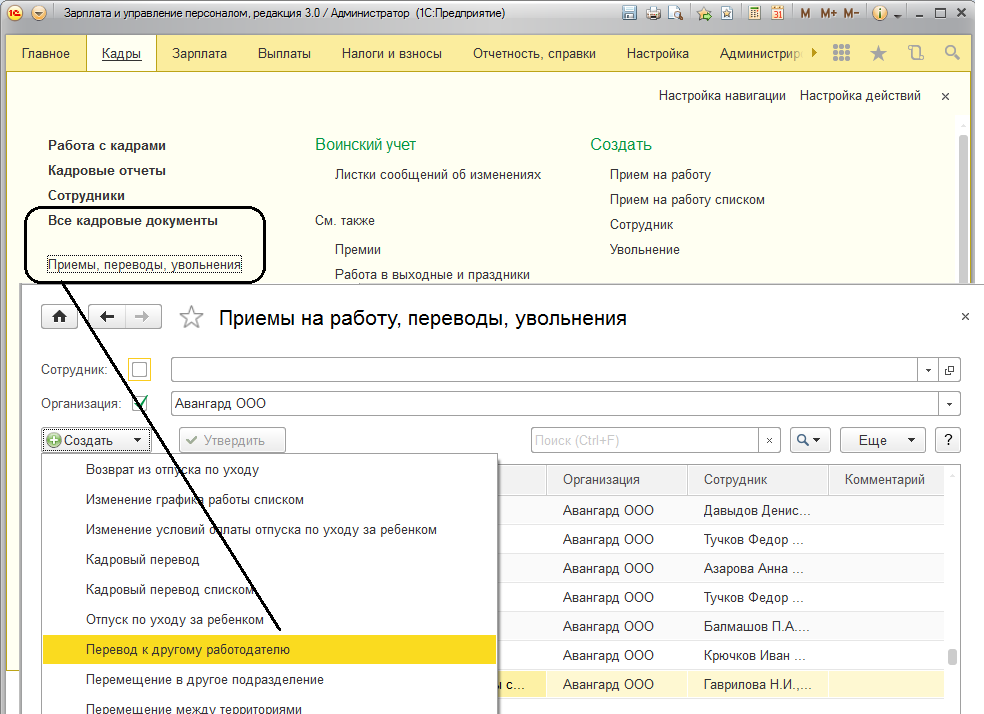Choose Кадровый перевод from the menu
The image size is (984, 714).
click(x=143, y=560)
